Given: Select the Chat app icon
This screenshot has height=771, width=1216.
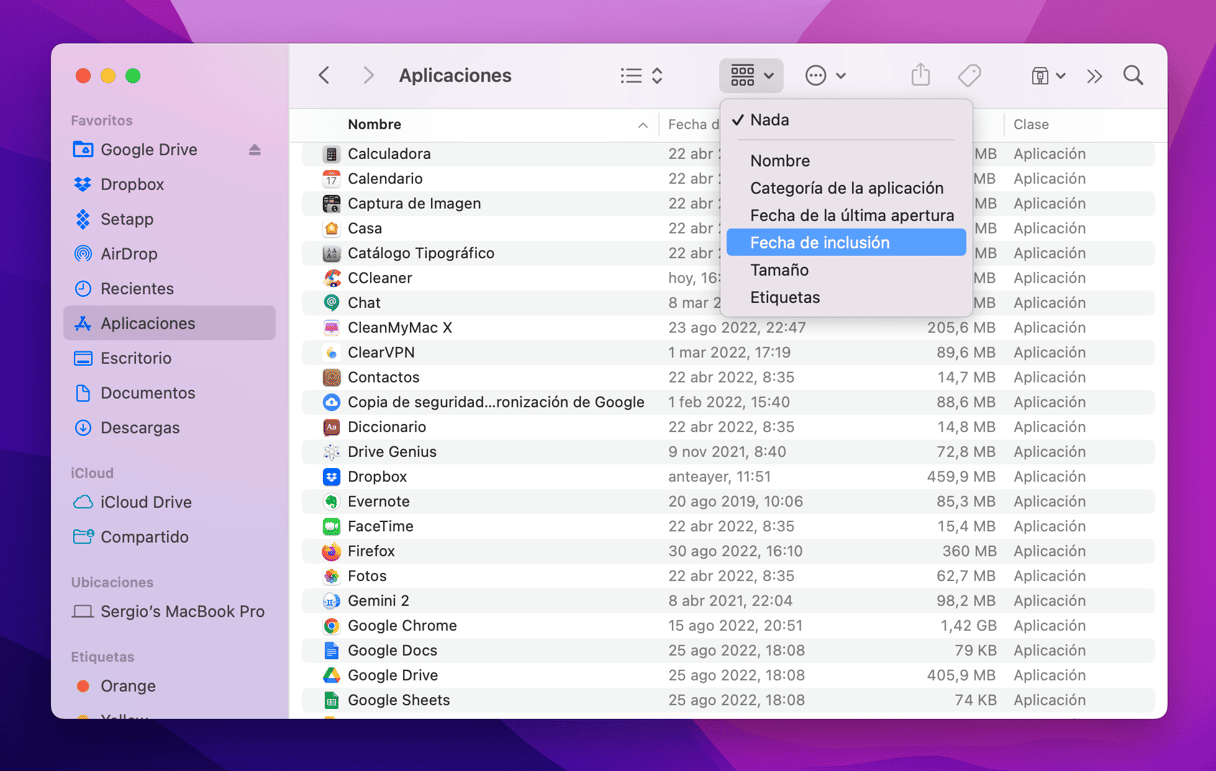Looking at the screenshot, I should pyautogui.click(x=331, y=303).
